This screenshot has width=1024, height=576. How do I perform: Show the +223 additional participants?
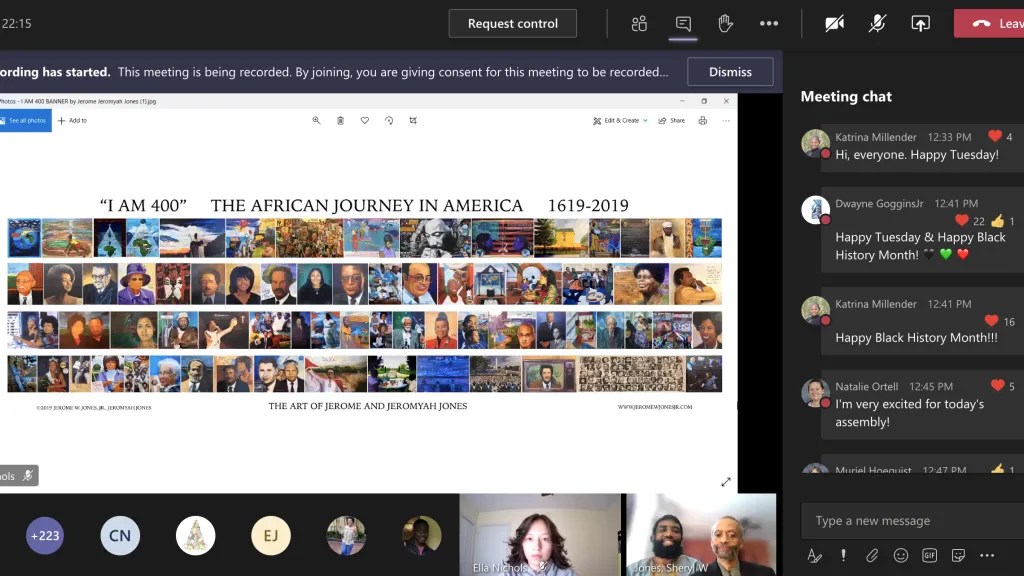44,536
